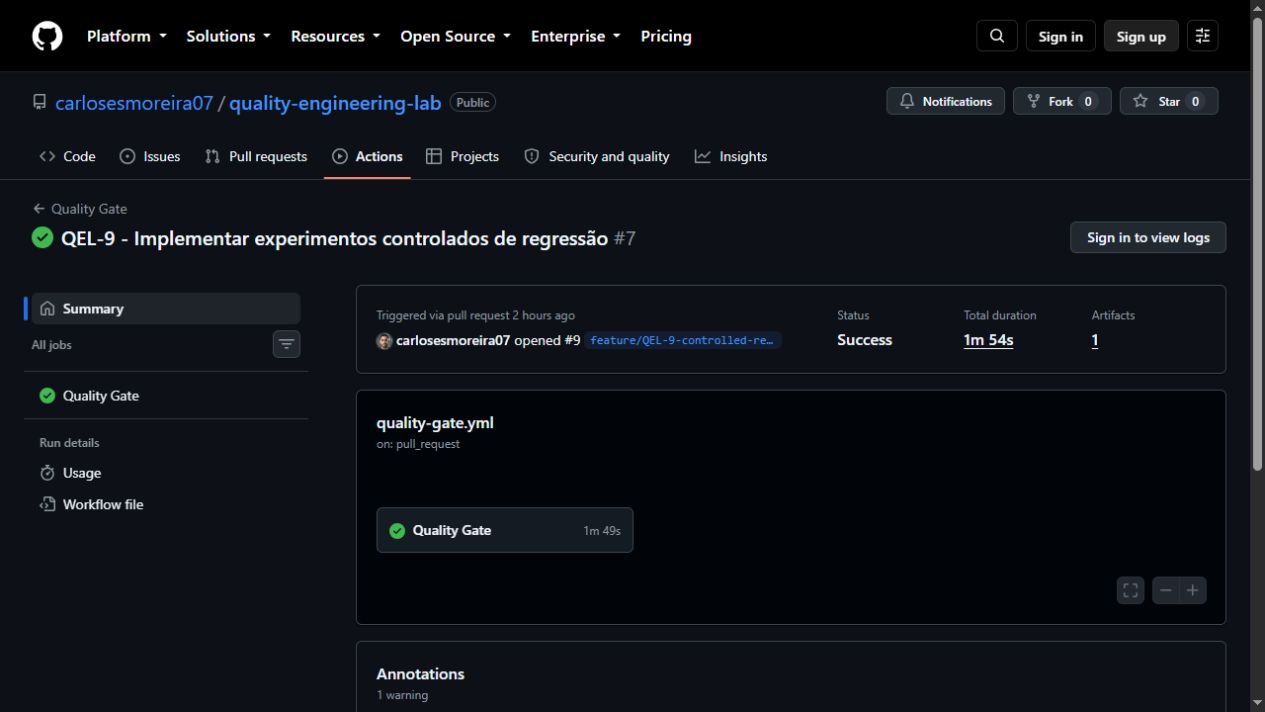Click the fullscreen graph icon
The image size is (1265, 712).
pos(1131,590)
